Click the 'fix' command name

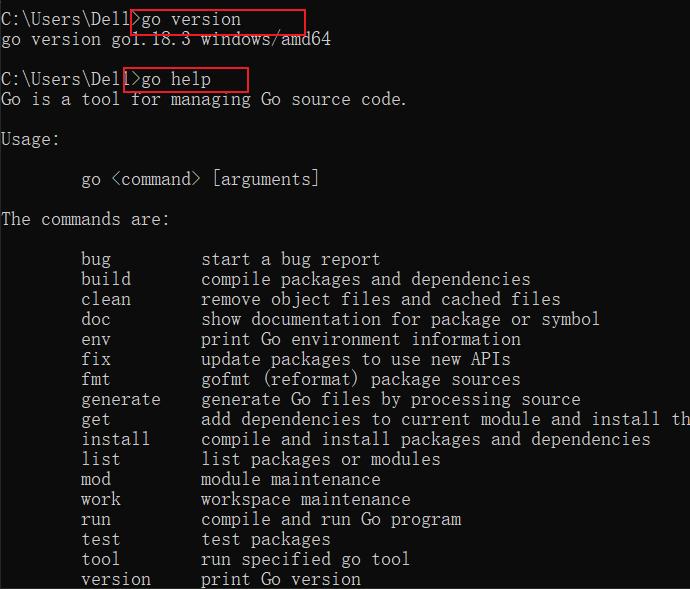pos(96,360)
